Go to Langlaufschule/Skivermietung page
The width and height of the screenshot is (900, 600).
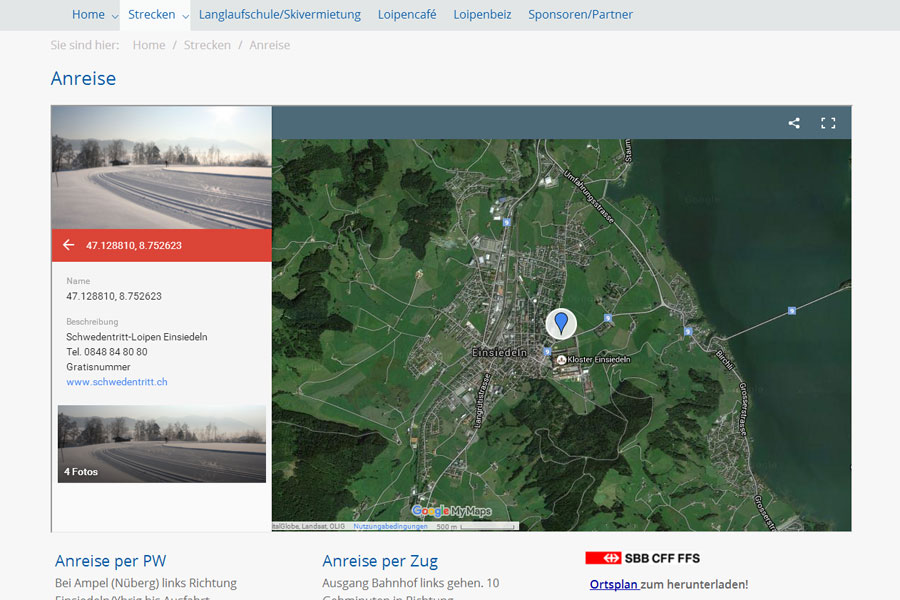280,14
